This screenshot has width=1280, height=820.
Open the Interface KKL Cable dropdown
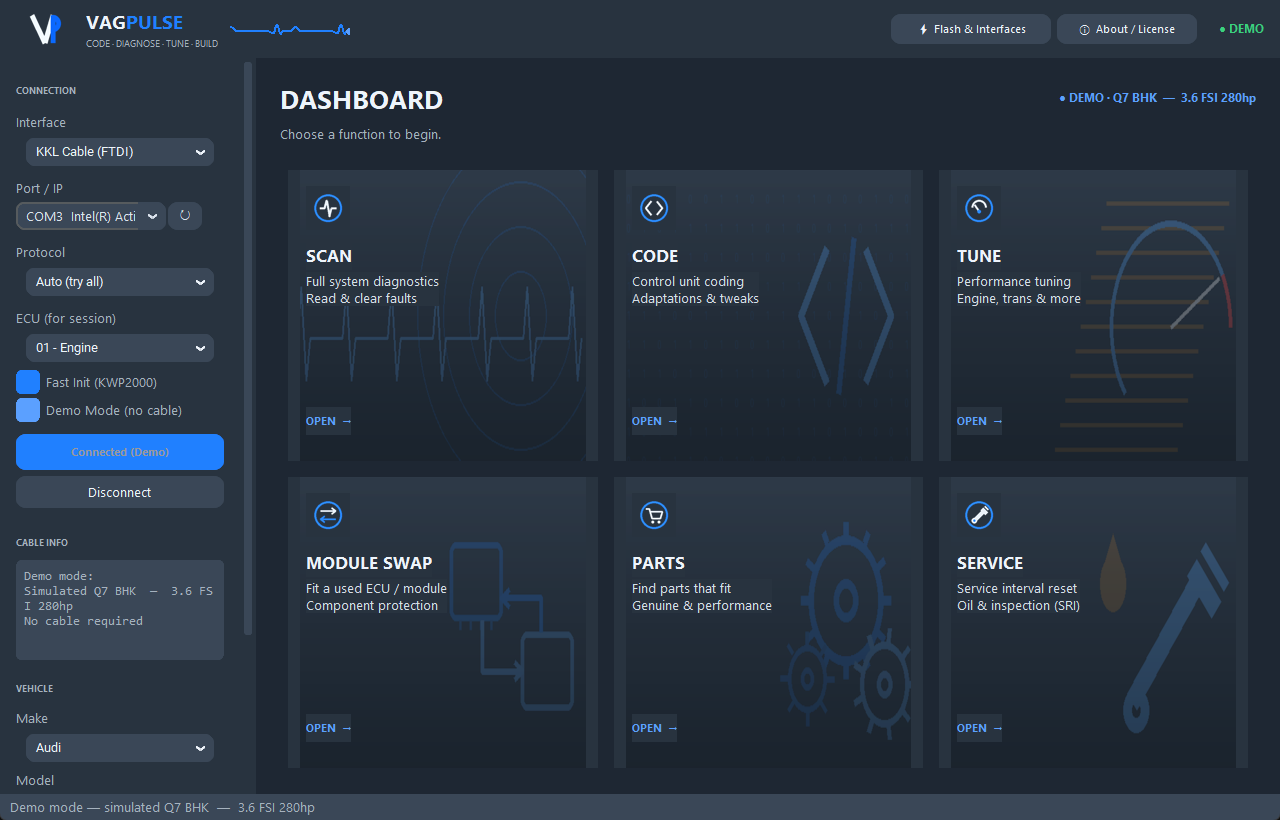(x=120, y=152)
